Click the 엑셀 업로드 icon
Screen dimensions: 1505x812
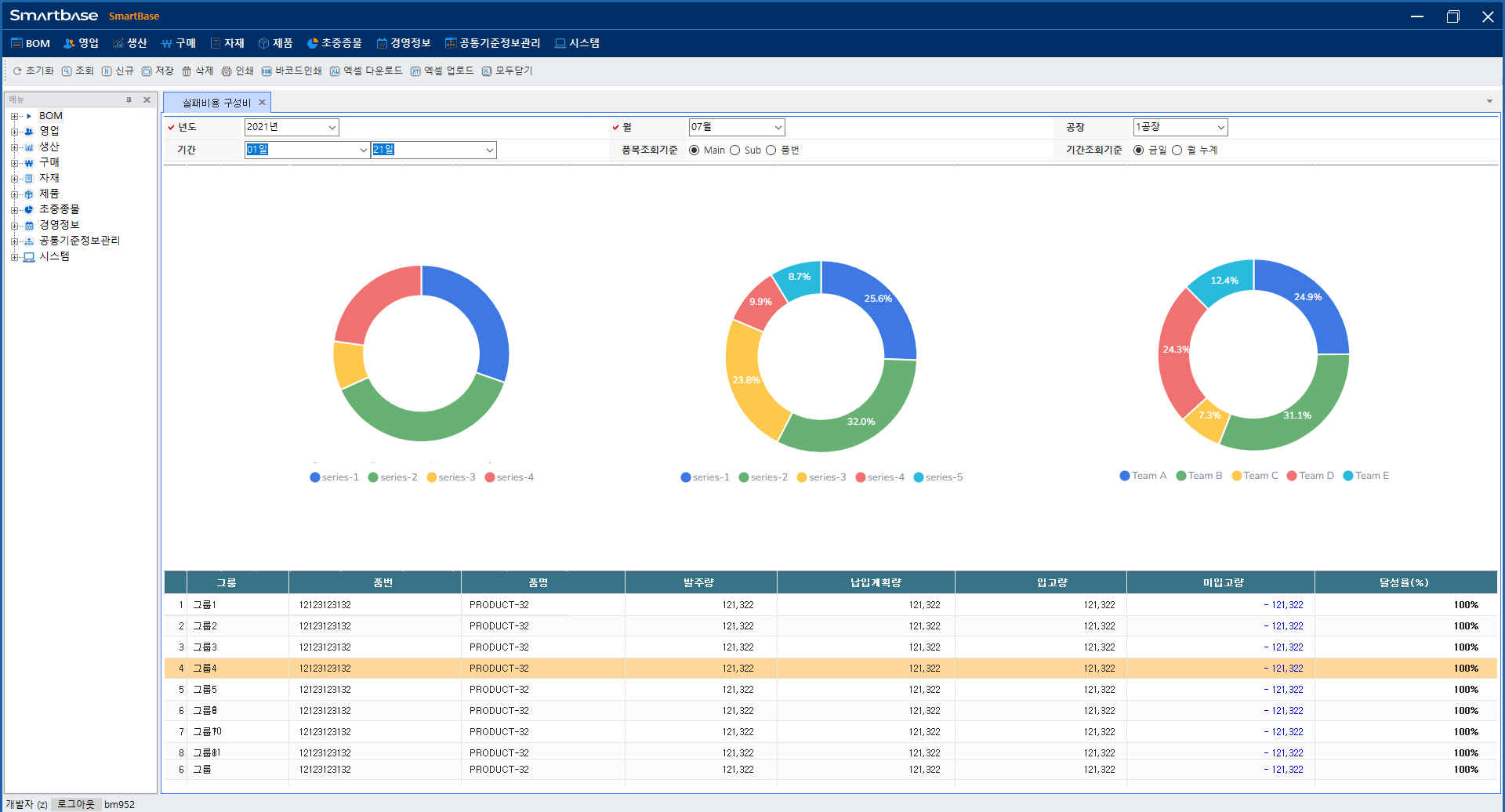pos(415,71)
